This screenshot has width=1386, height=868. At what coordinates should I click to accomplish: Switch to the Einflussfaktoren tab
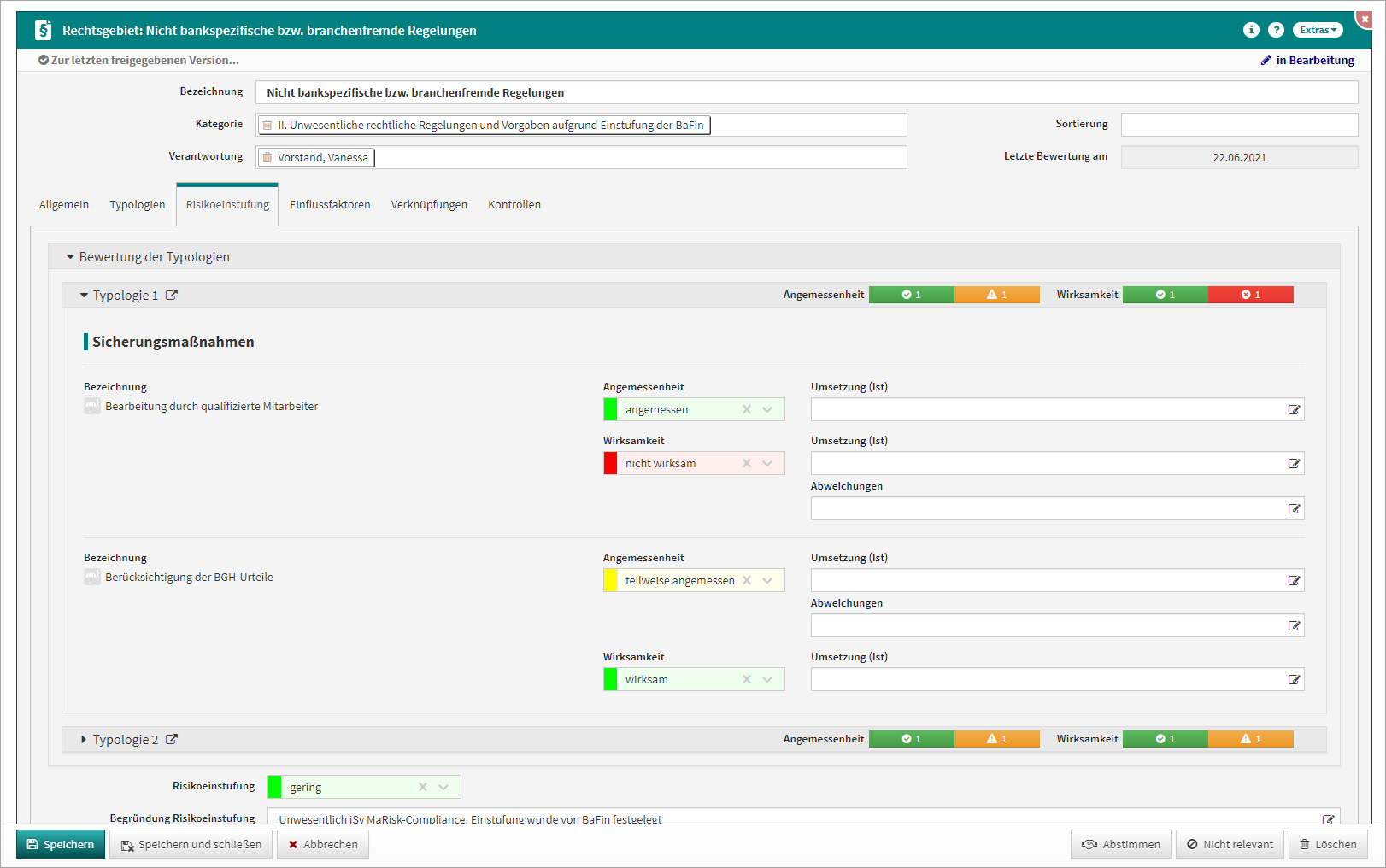point(330,205)
